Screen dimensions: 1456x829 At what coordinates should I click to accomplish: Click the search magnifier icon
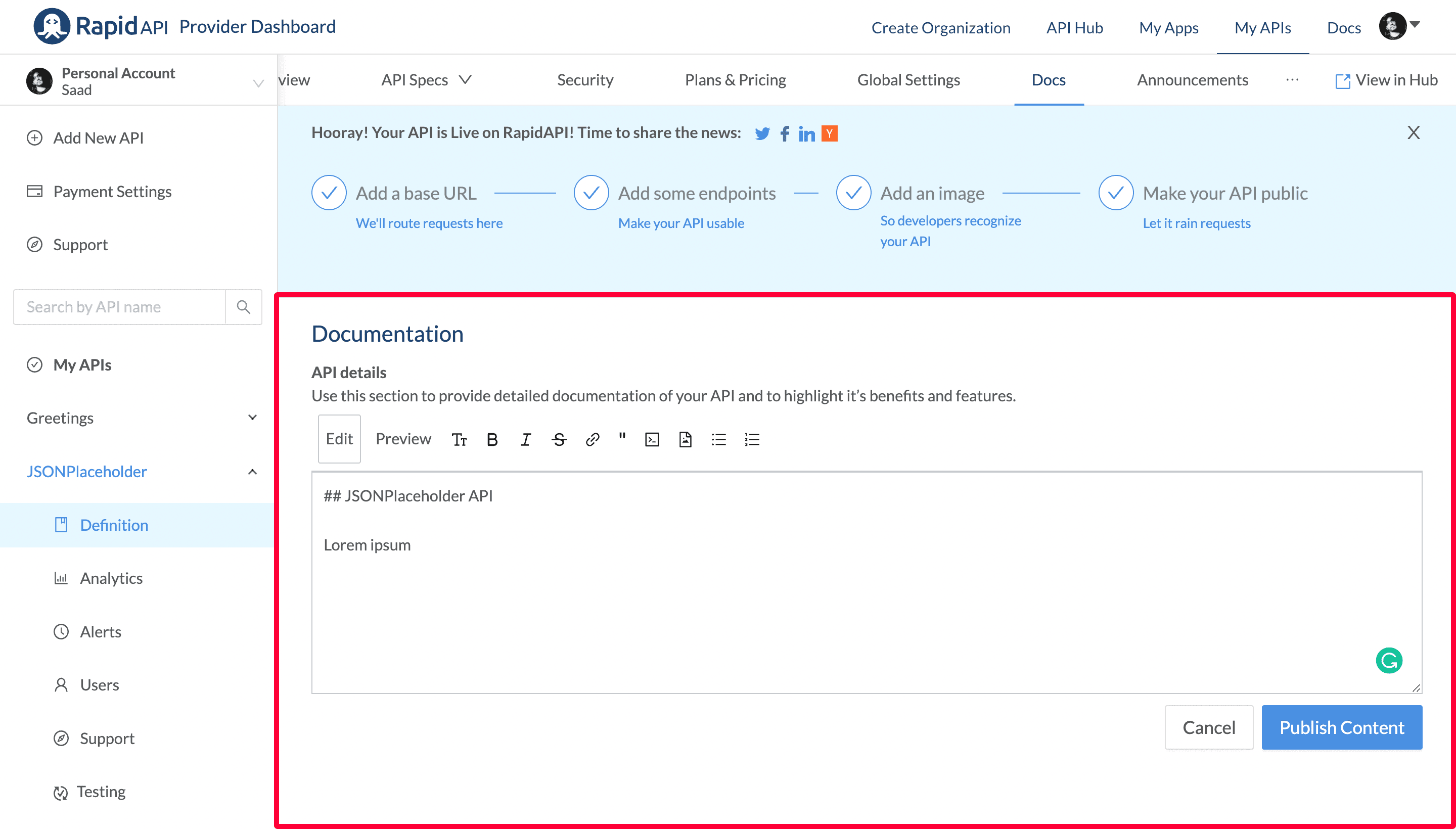point(243,307)
